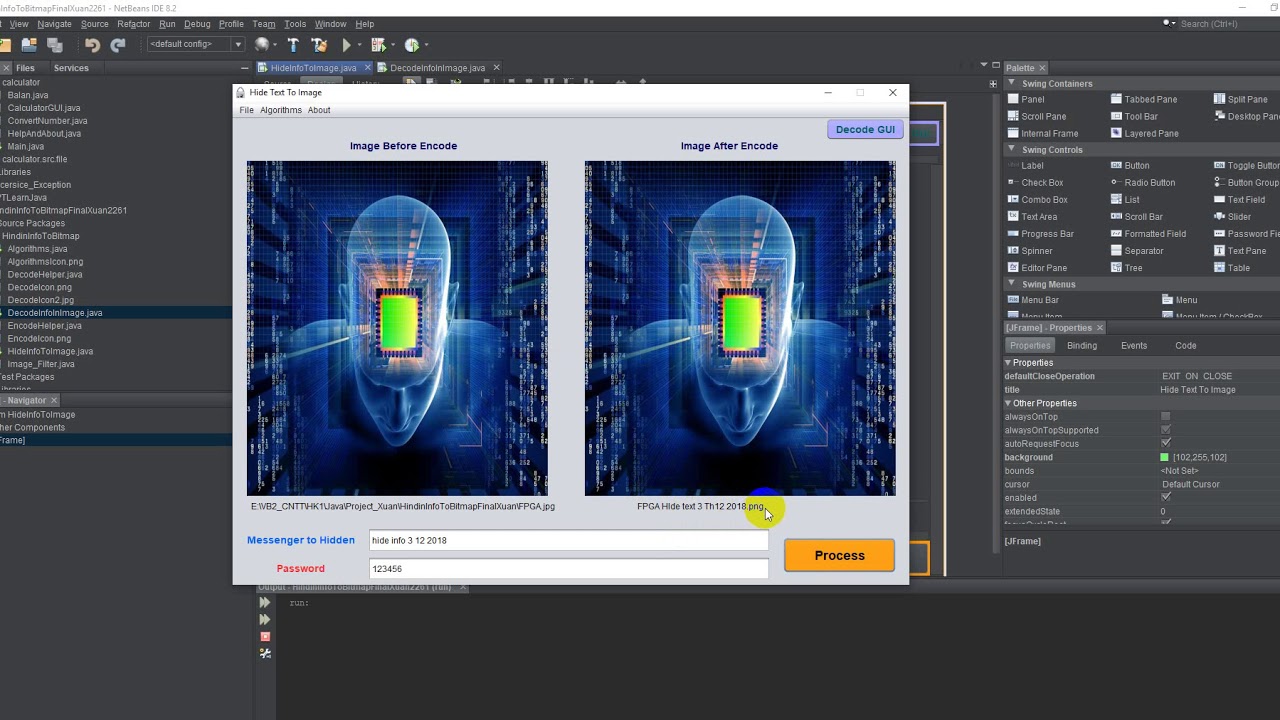This screenshot has width=1280, height=720.
Task: Click the Clean and Build icon
Action: coord(319,45)
